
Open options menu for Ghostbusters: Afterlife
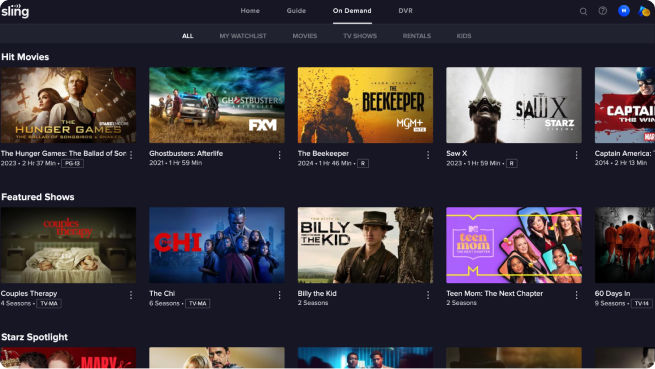click(x=279, y=155)
